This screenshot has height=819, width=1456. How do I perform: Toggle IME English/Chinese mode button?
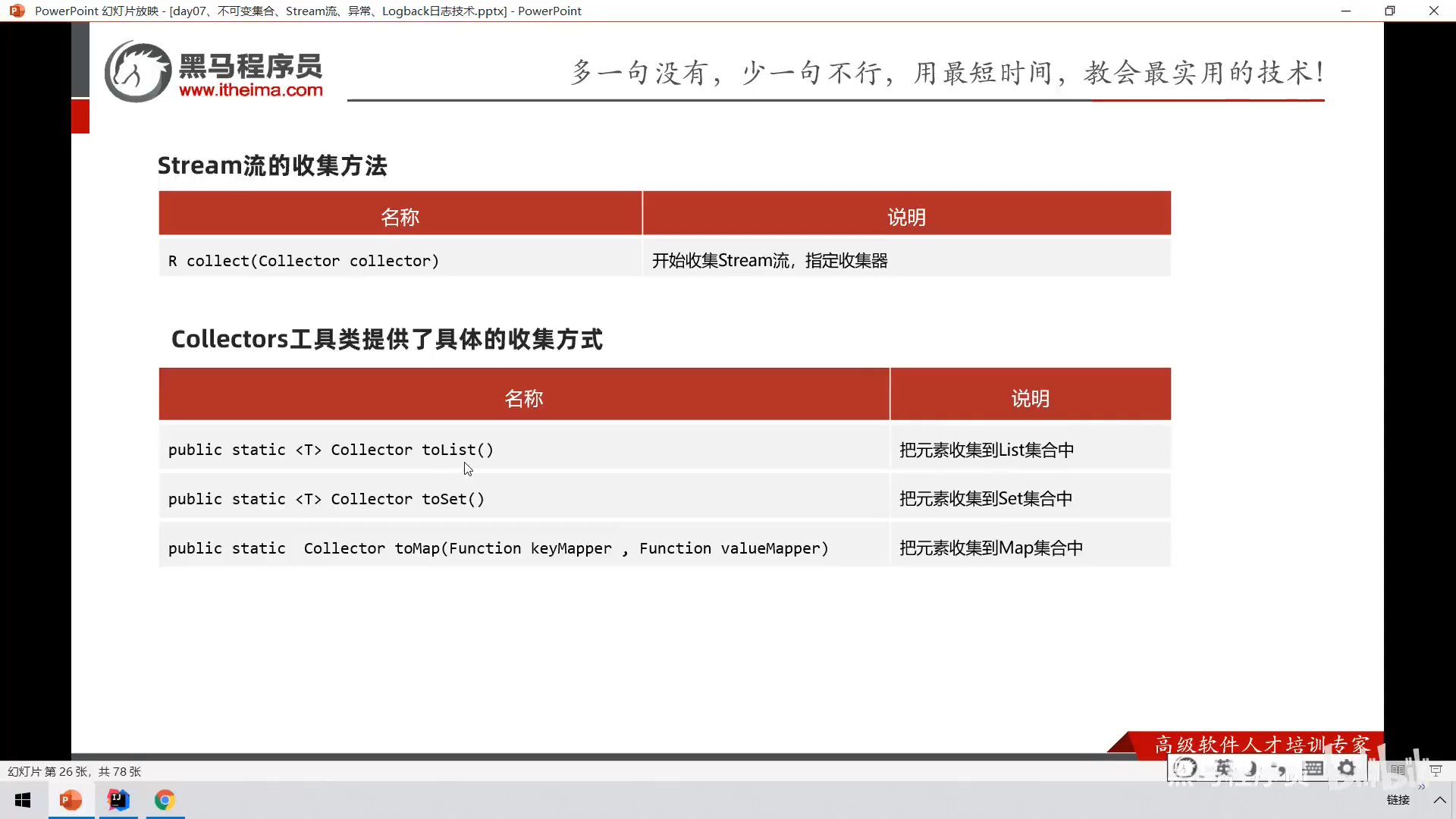pyautogui.click(x=1222, y=768)
